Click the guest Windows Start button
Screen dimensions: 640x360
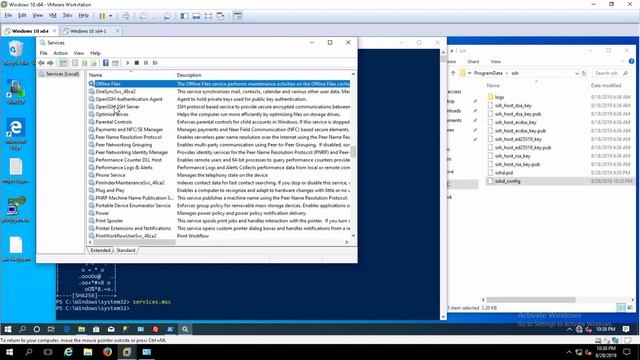click(x=8, y=329)
